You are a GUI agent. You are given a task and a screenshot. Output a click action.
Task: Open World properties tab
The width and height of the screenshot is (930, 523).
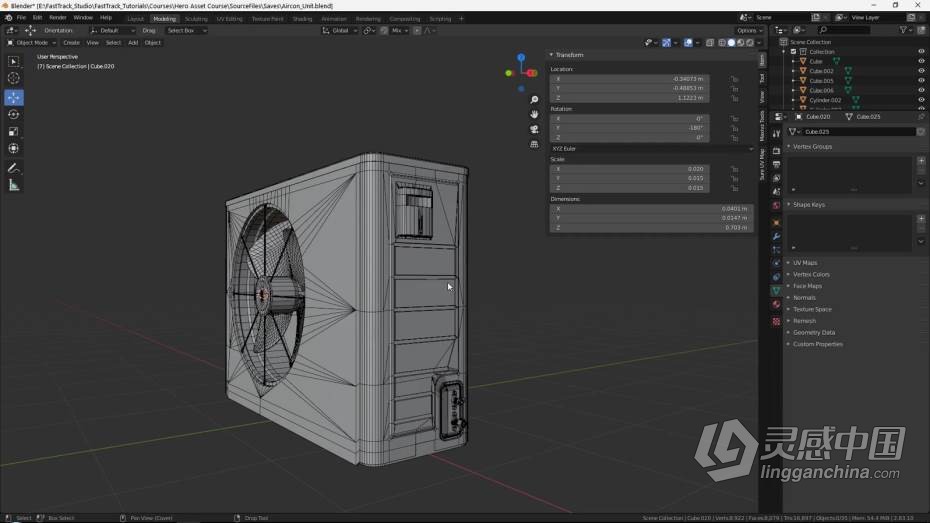pyautogui.click(x=776, y=205)
